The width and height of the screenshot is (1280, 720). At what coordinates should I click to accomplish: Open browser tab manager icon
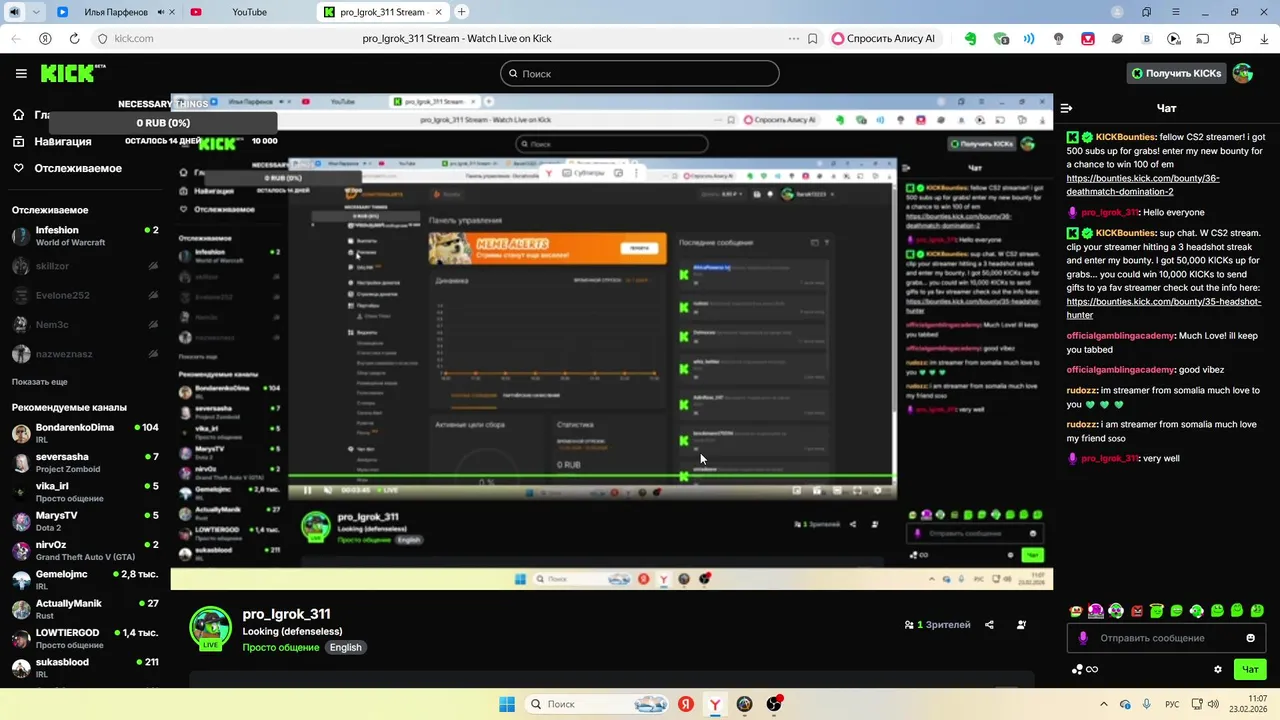click(1145, 12)
